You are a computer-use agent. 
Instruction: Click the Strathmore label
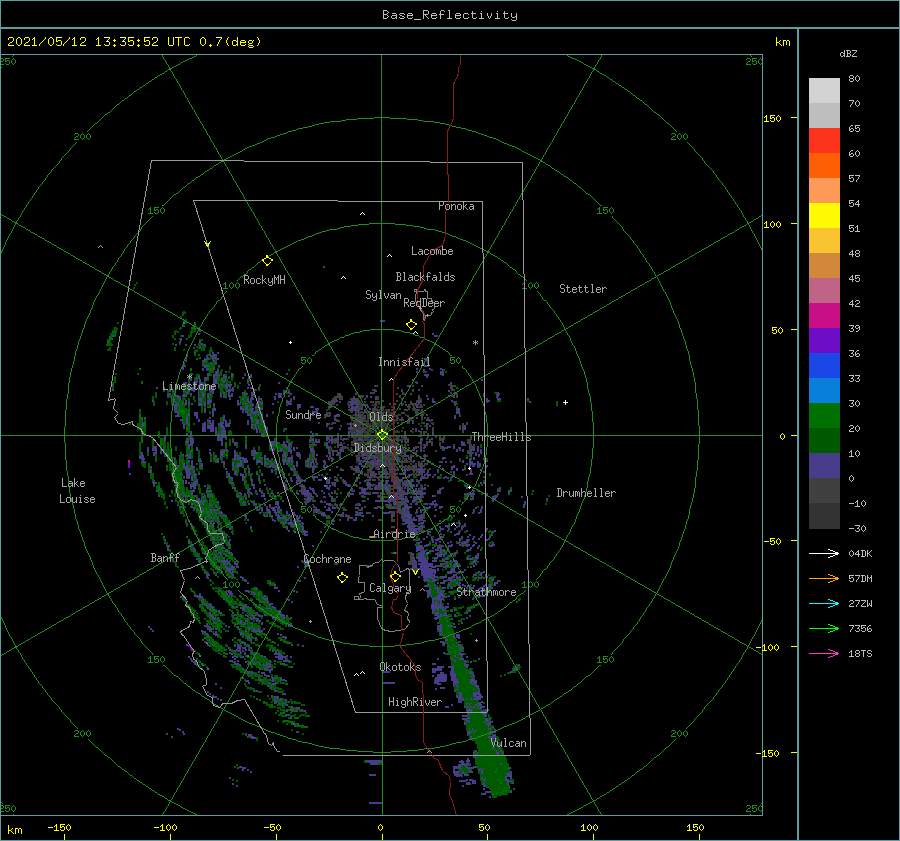486,592
